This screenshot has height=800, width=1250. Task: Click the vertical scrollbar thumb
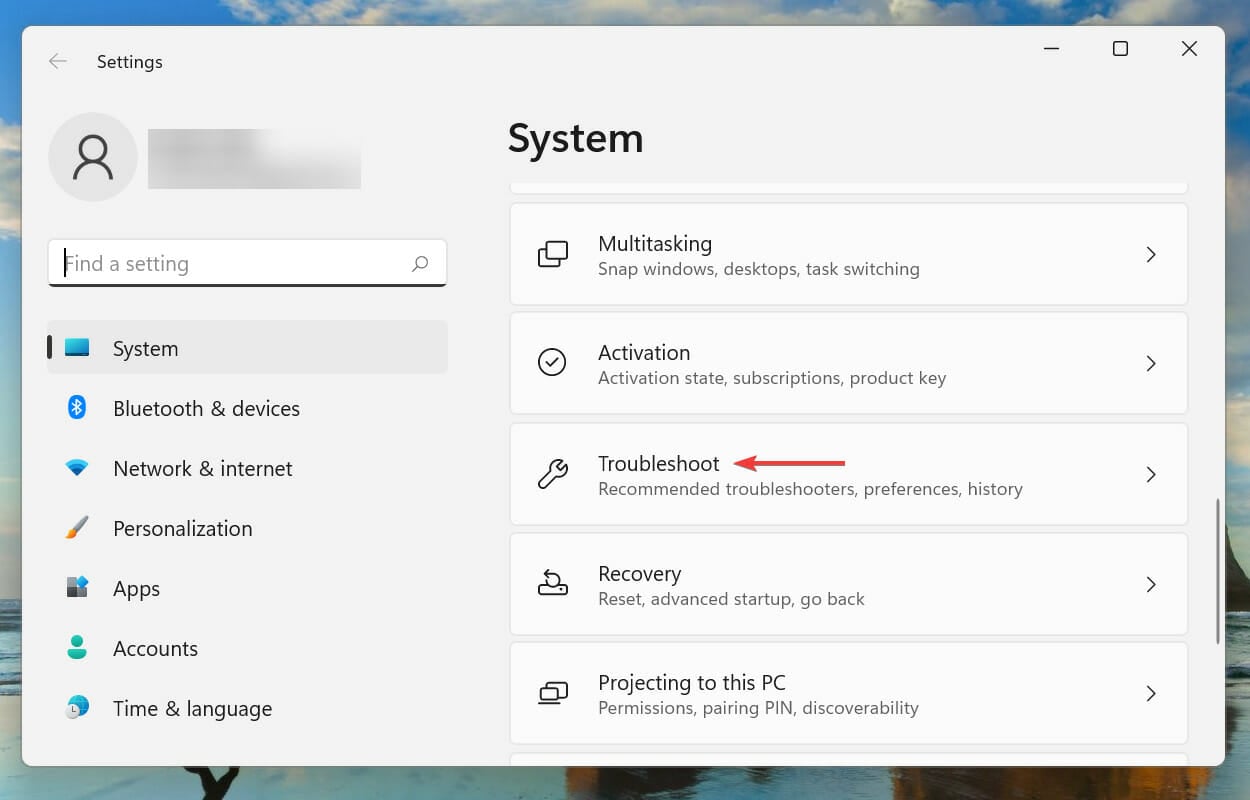tap(1217, 571)
